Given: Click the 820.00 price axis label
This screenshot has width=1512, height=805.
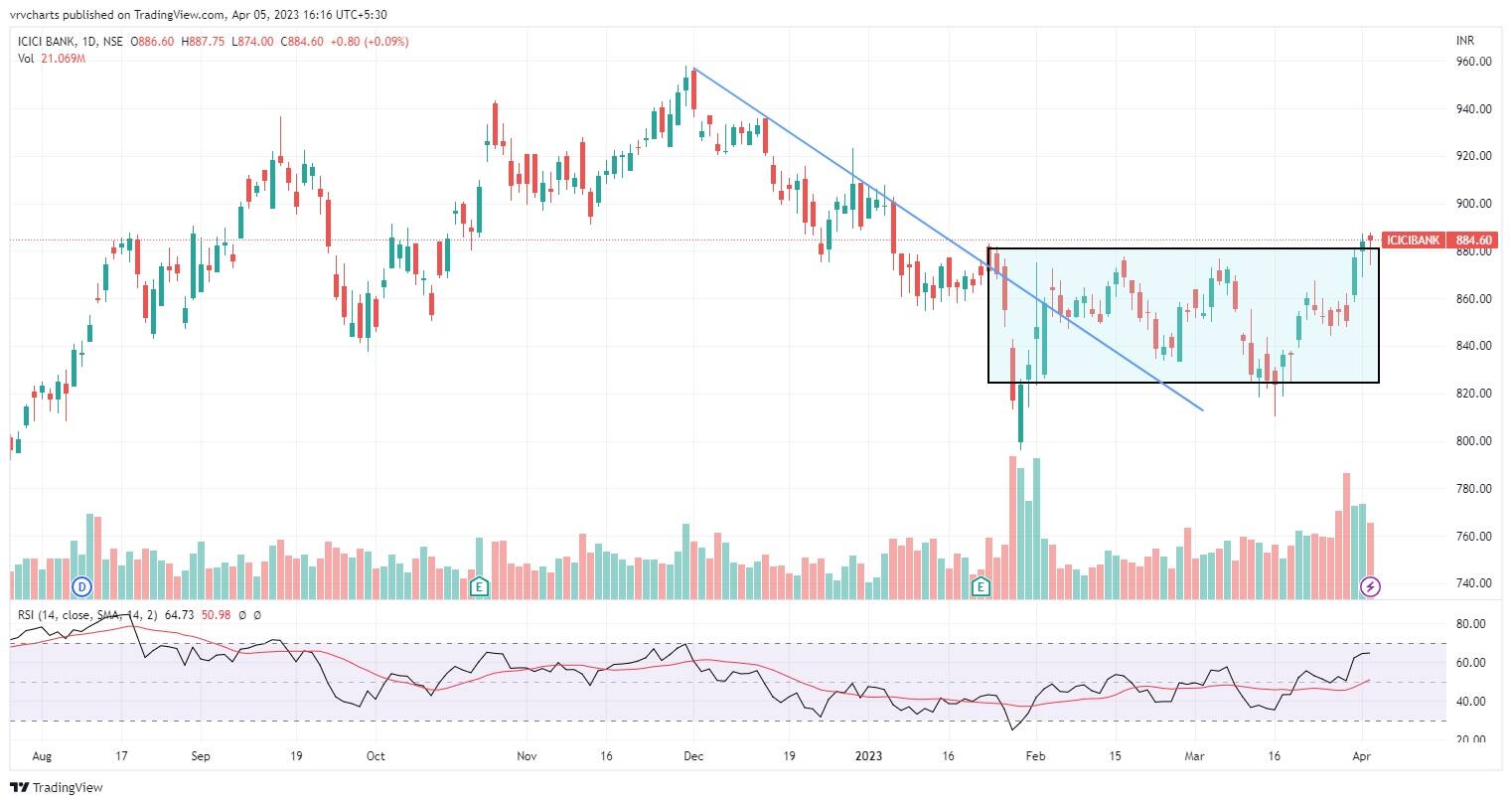Looking at the screenshot, I should pos(1473,394).
